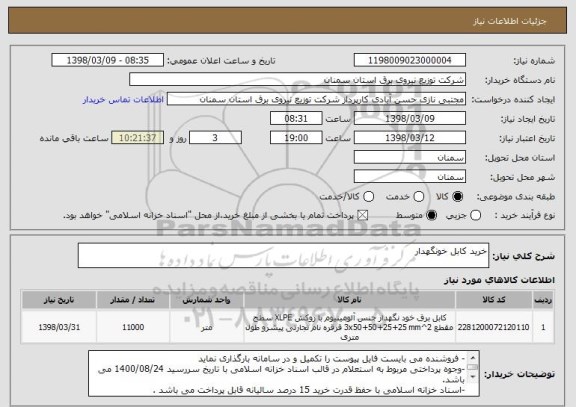Click the نام دستگاه خریدار field
Image resolution: width=576 pixels, height=407 pixels.
[298, 80]
